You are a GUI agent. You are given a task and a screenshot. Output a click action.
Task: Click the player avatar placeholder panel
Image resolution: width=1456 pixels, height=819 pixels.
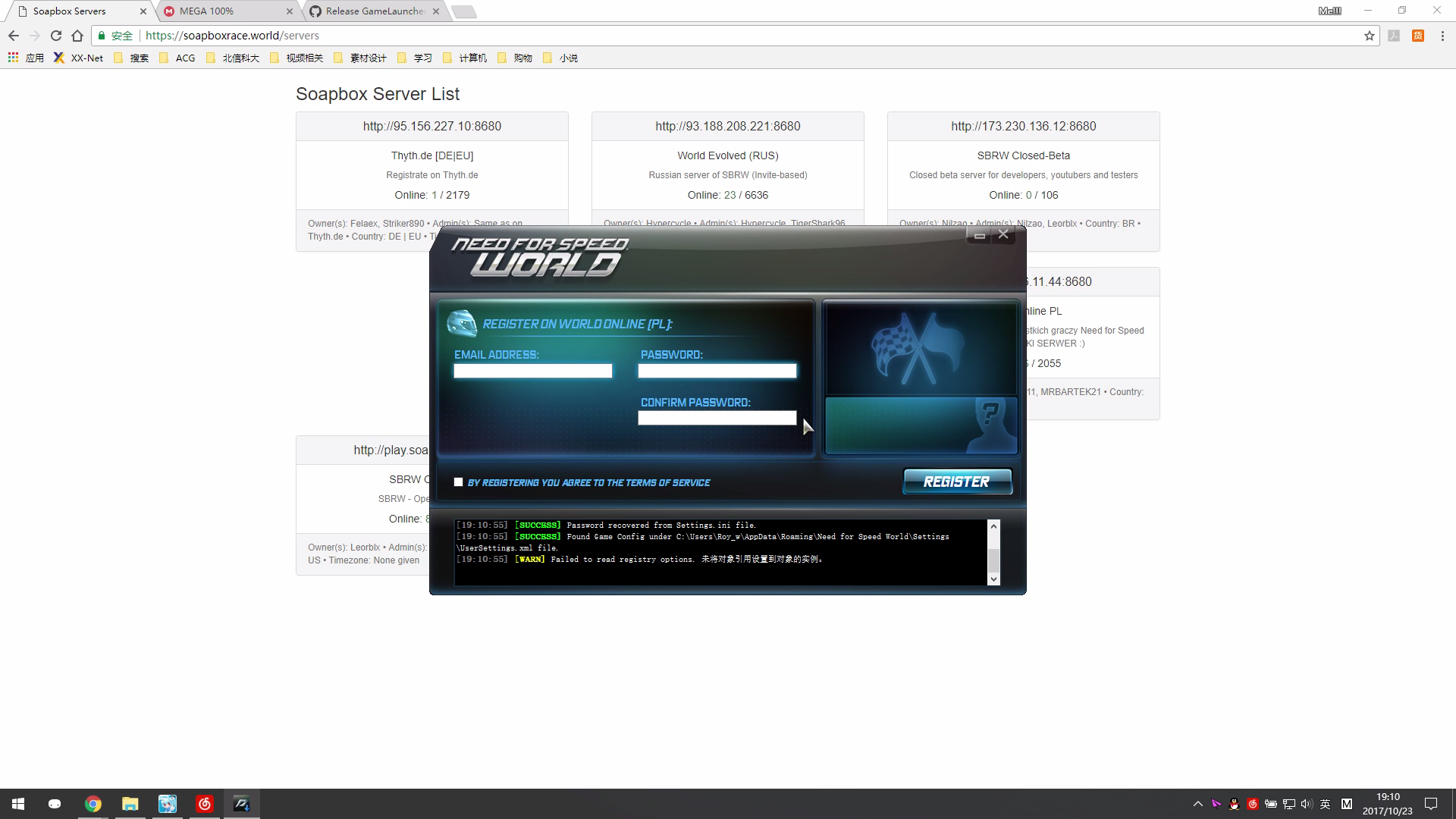pos(920,425)
